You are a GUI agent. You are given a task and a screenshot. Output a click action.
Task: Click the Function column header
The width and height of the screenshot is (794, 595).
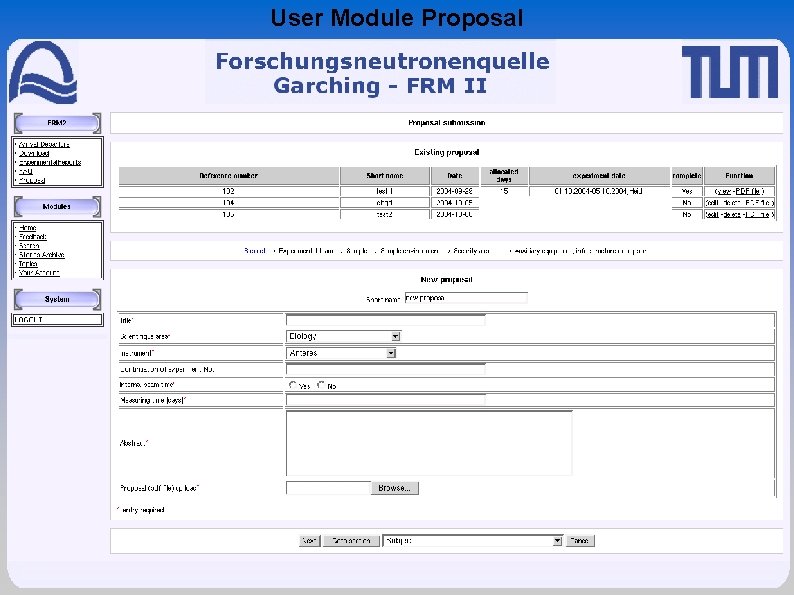point(739,176)
